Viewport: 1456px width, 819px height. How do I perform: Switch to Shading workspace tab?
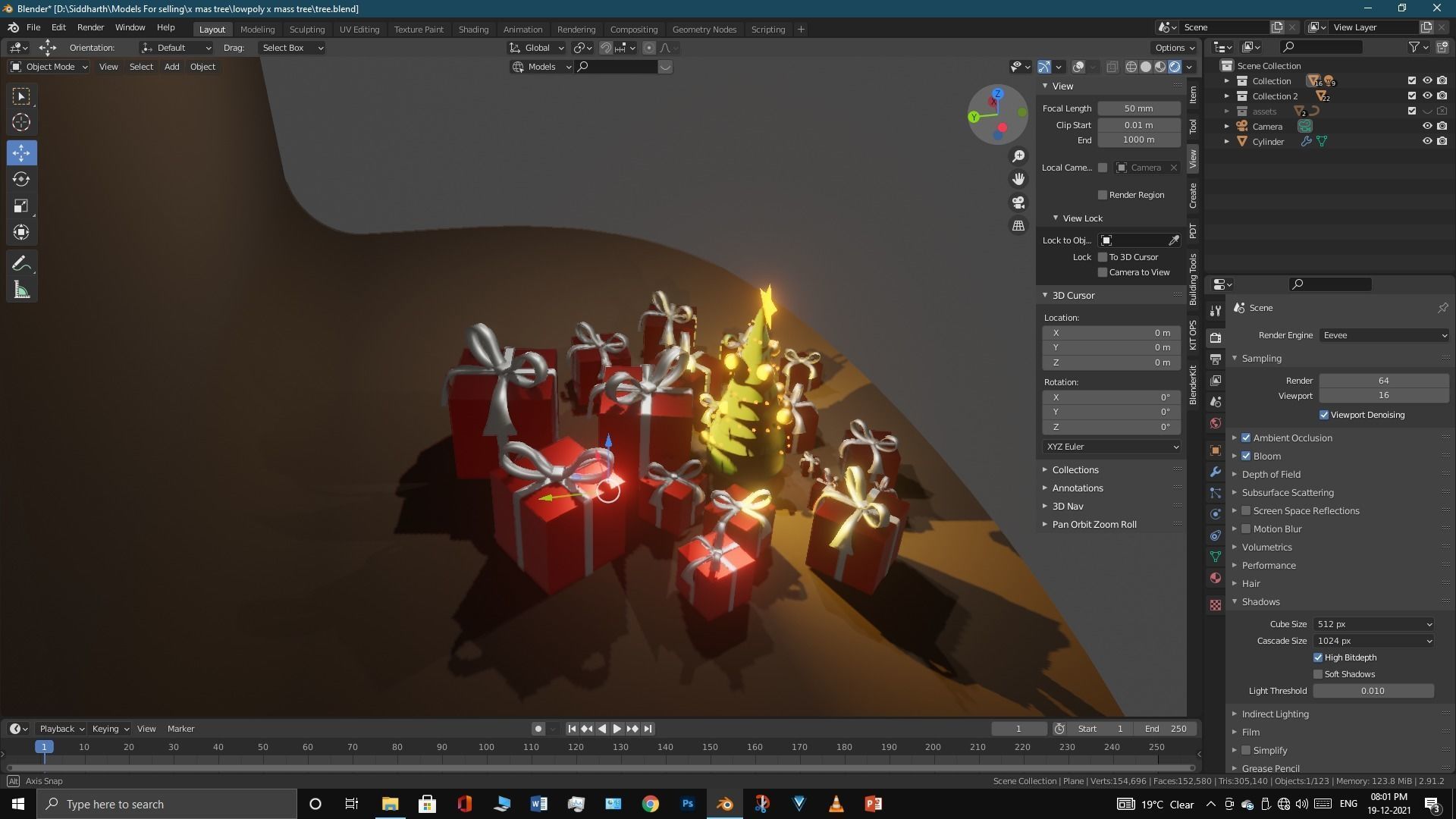click(x=473, y=29)
